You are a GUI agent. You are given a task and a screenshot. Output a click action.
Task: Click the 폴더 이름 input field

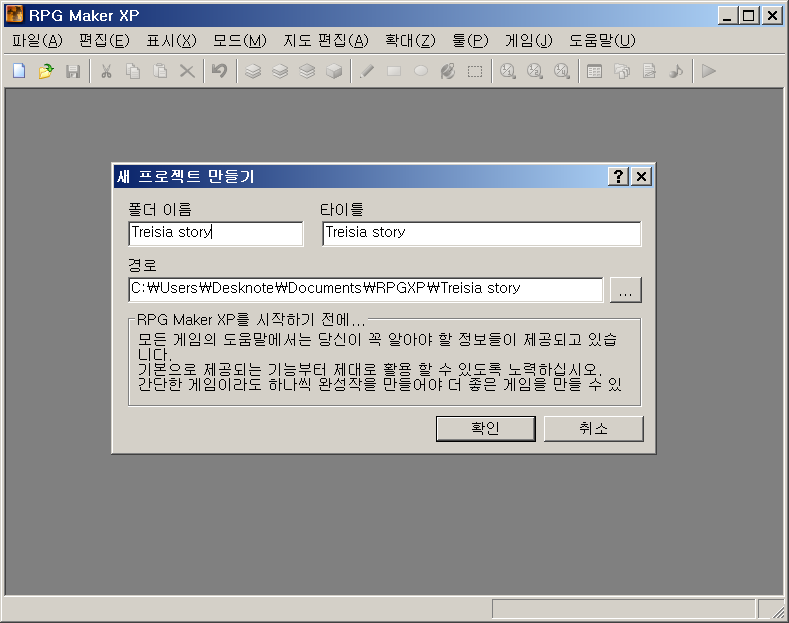click(216, 233)
